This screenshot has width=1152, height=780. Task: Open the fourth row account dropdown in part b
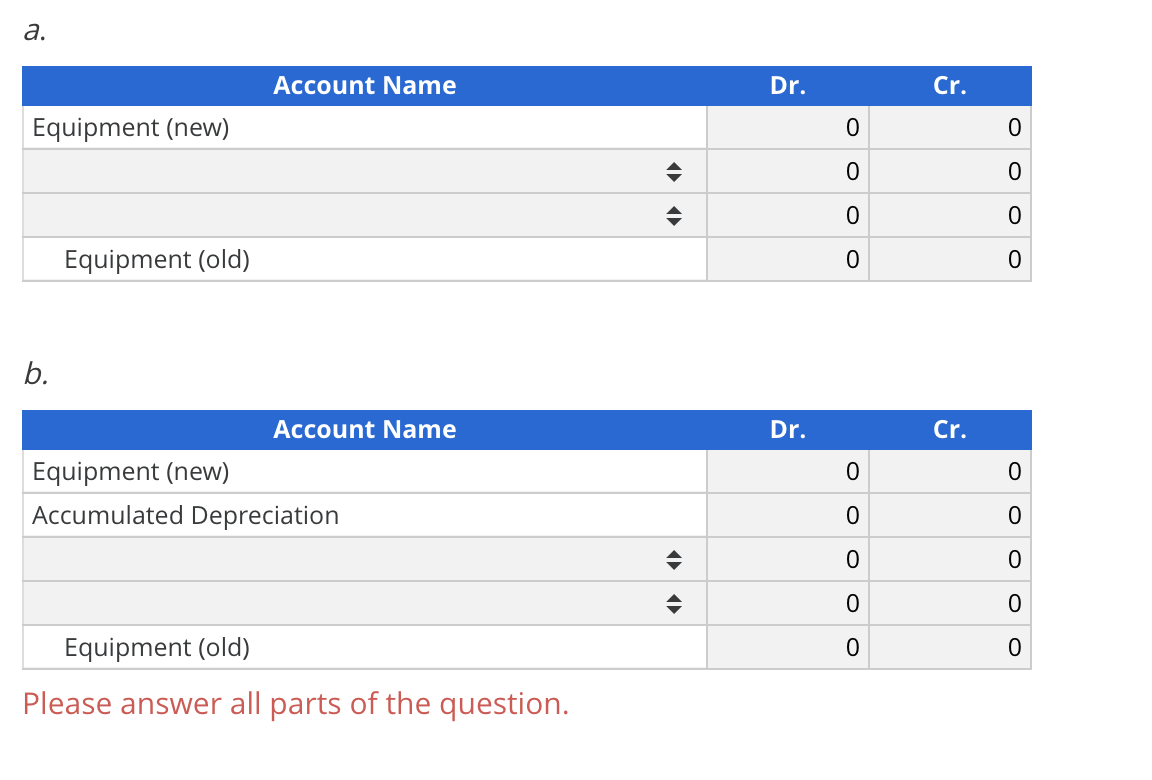(x=675, y=603)
